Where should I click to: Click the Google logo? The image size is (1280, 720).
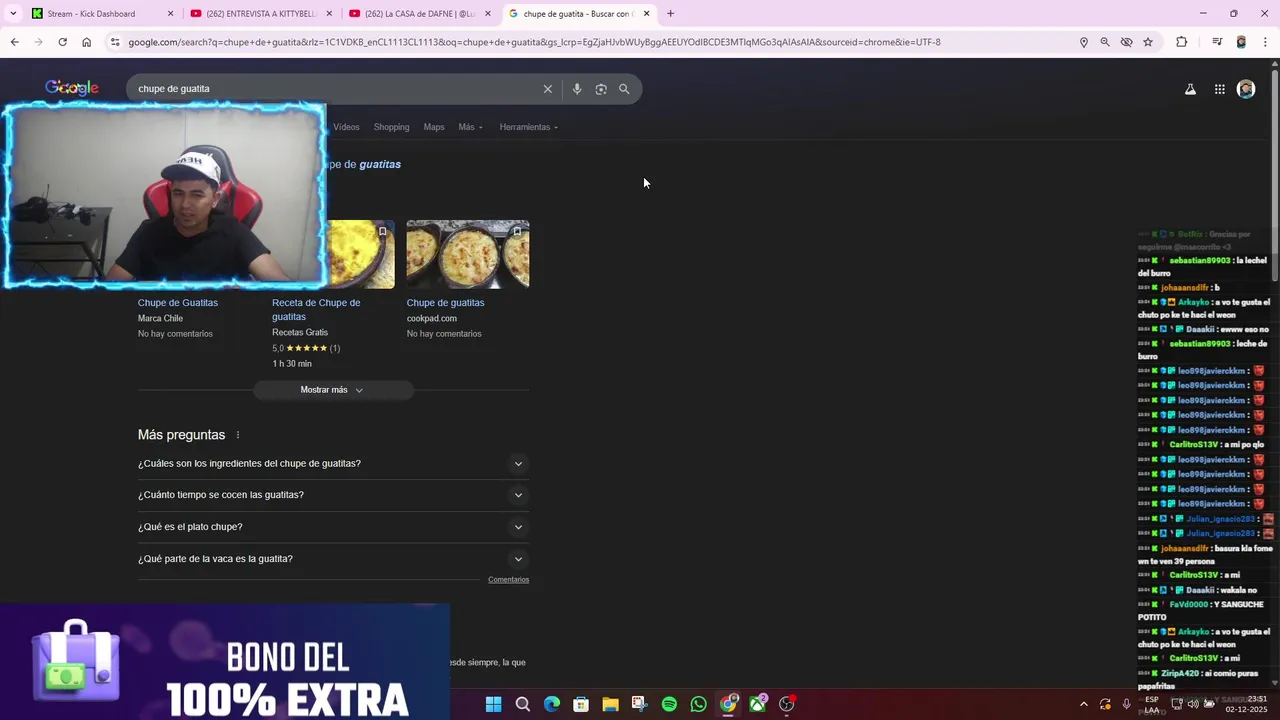(72, 88)
